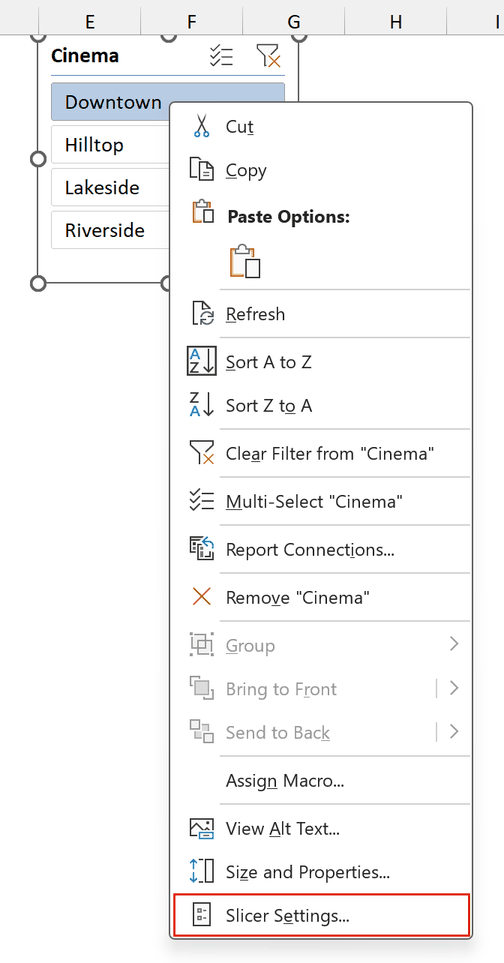
Task: Click the Paste Options label
Action: click(x=288, y=217)
